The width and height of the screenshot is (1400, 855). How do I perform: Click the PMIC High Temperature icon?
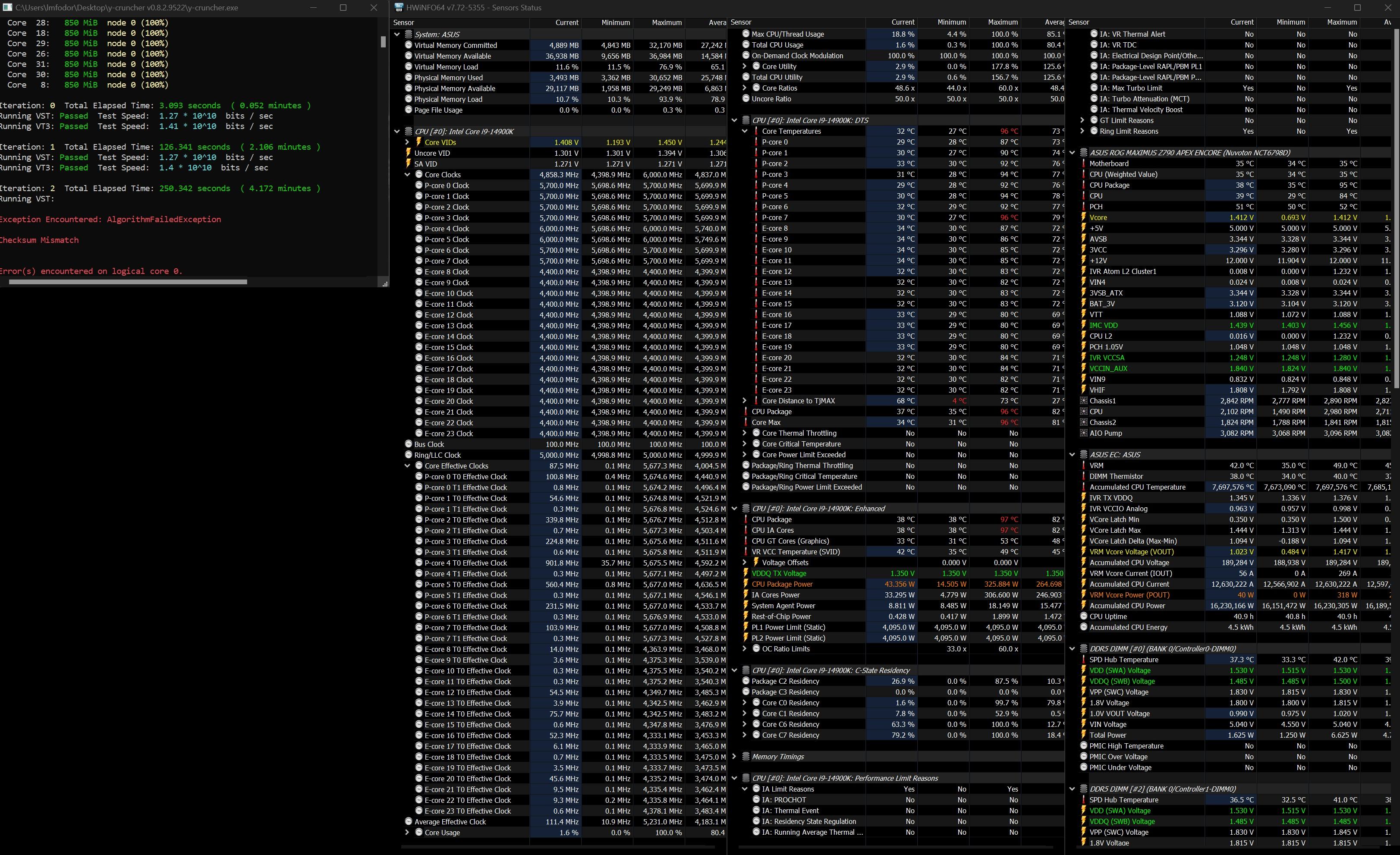[1083, 746]
